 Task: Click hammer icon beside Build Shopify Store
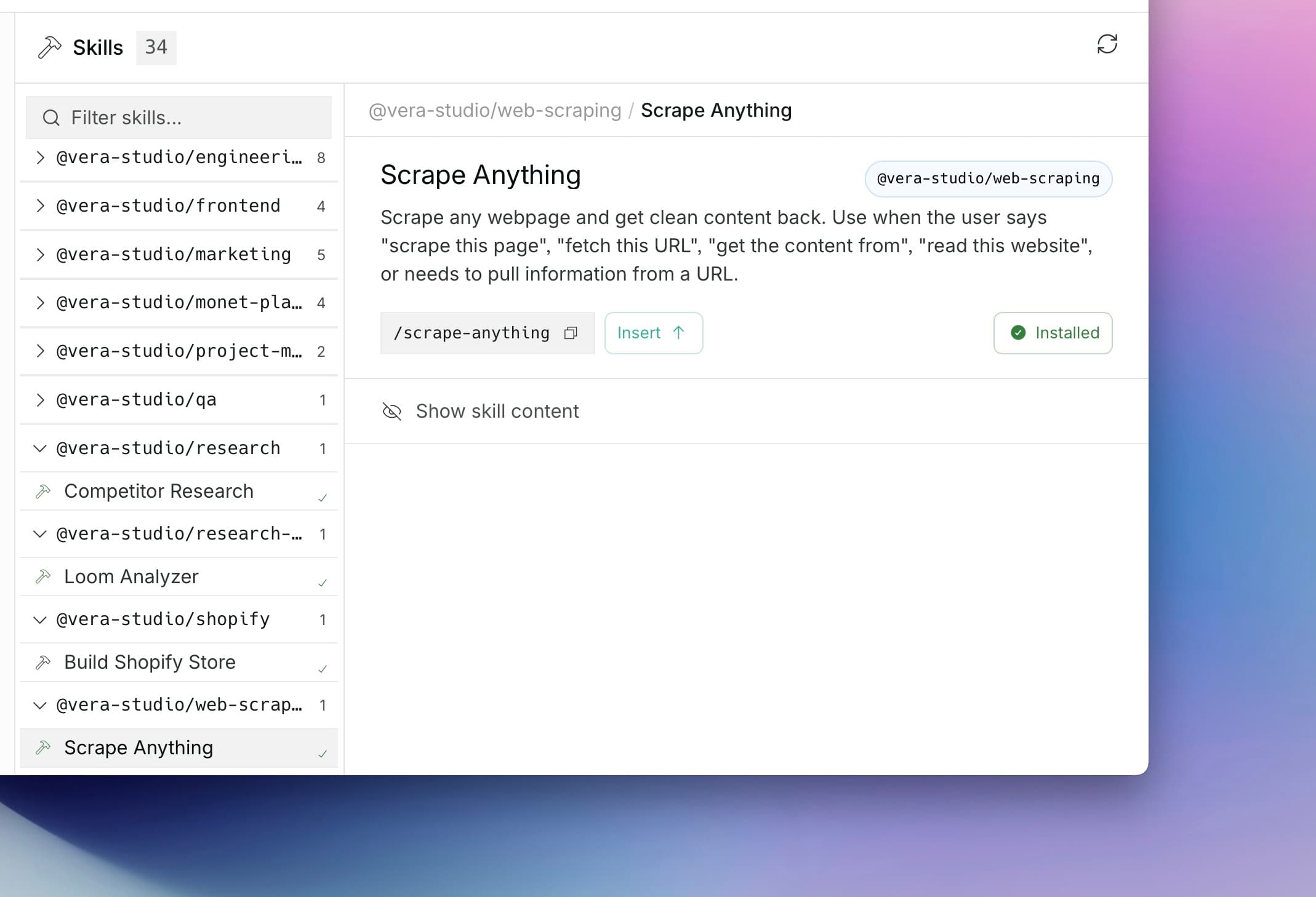[43, 662]
